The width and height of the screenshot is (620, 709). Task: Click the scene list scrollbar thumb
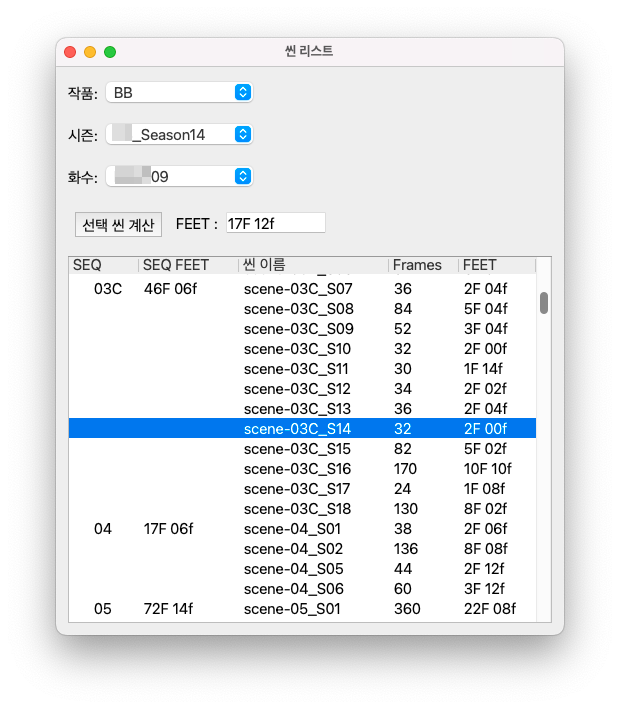click(x=544, y=303)
